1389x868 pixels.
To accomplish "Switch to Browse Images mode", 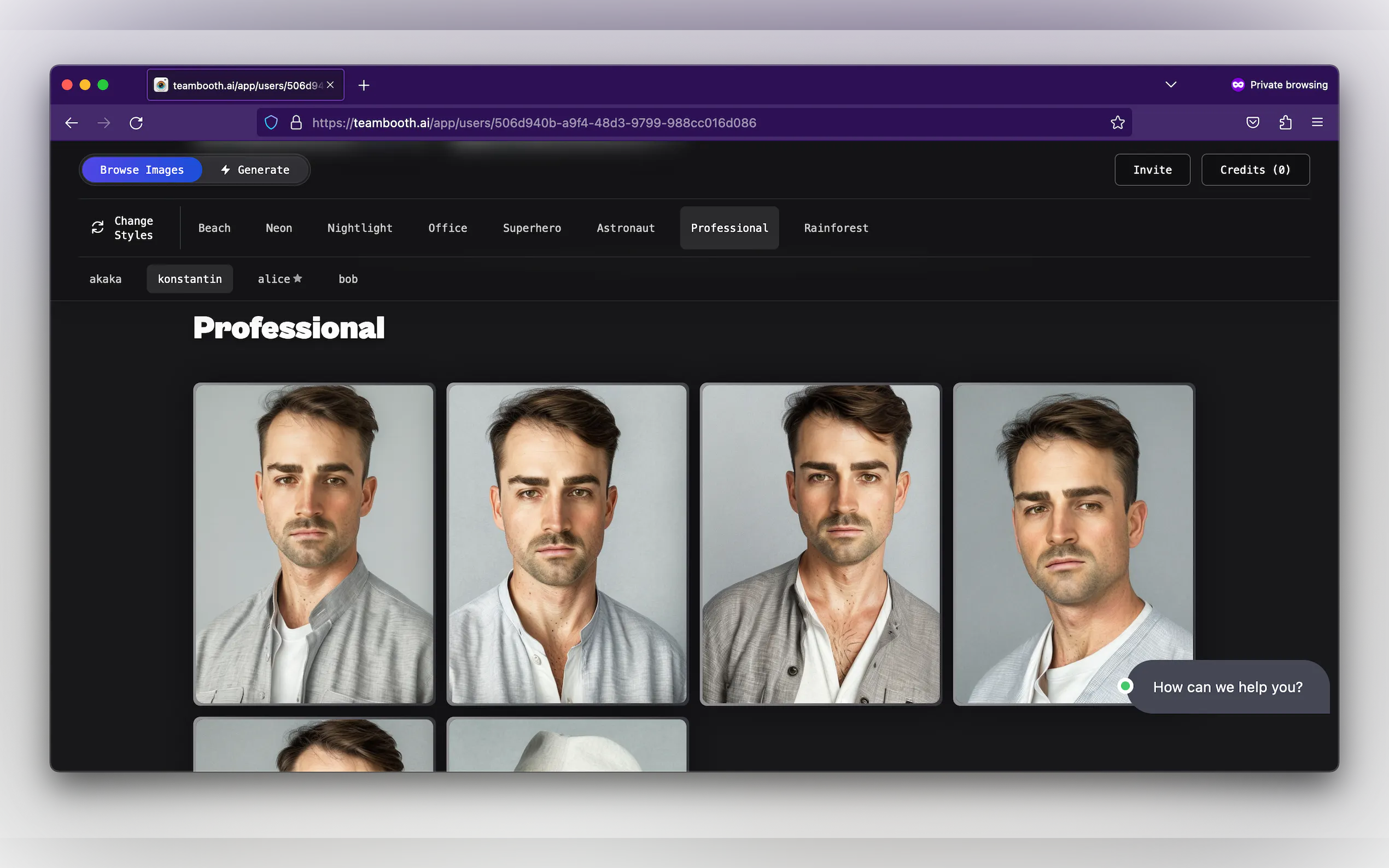I will [x=142, y=170].
